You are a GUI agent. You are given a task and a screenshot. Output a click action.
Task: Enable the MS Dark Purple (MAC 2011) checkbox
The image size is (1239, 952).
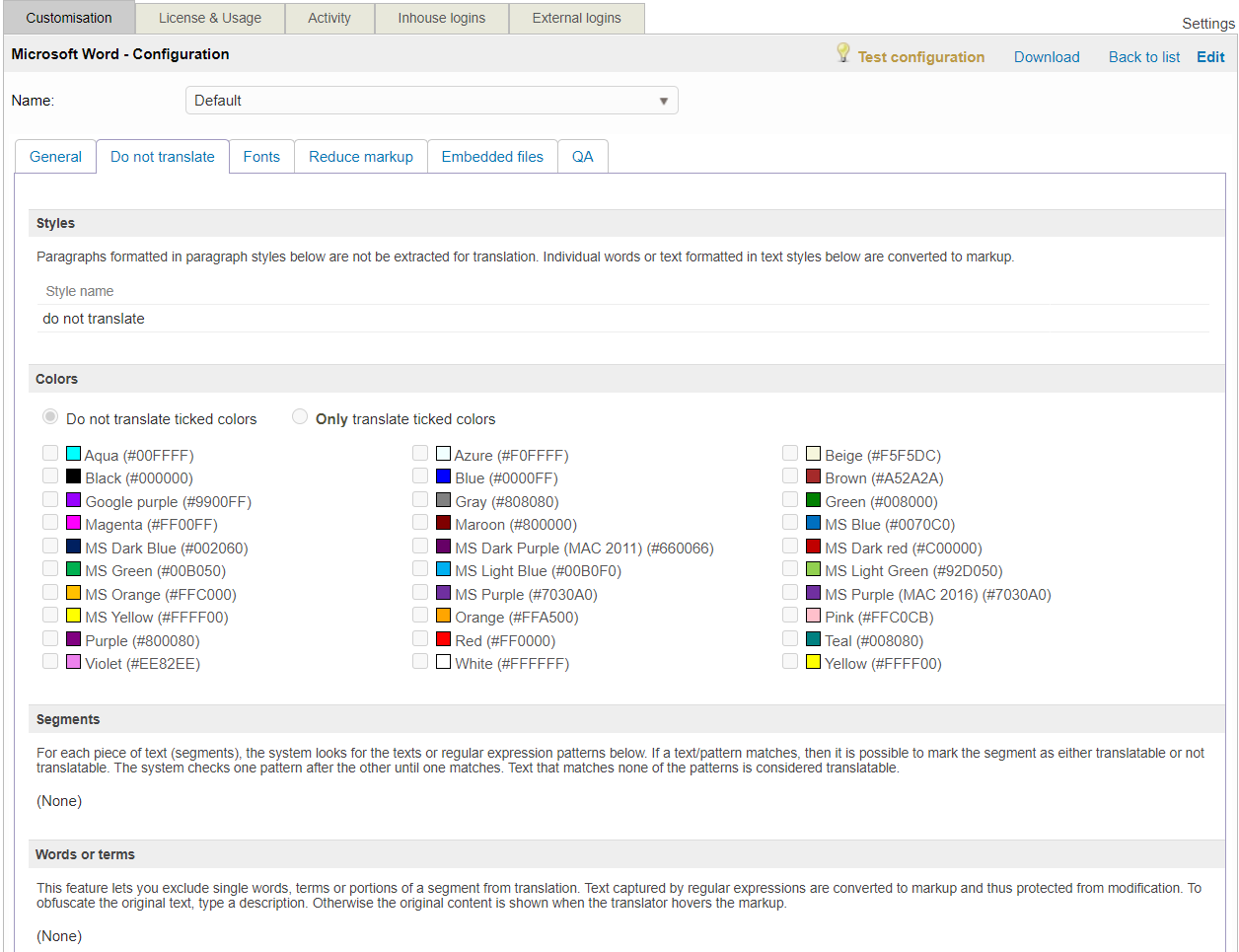[x=420, y=546]
